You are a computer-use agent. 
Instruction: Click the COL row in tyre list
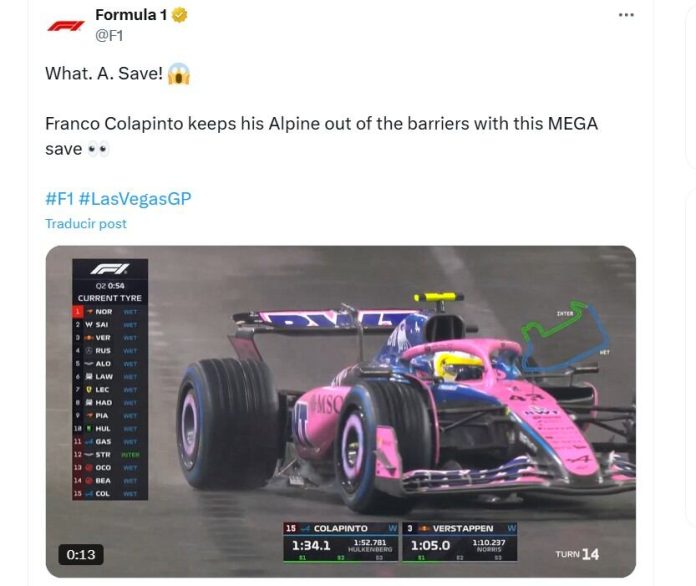click(x=110, y=493)
